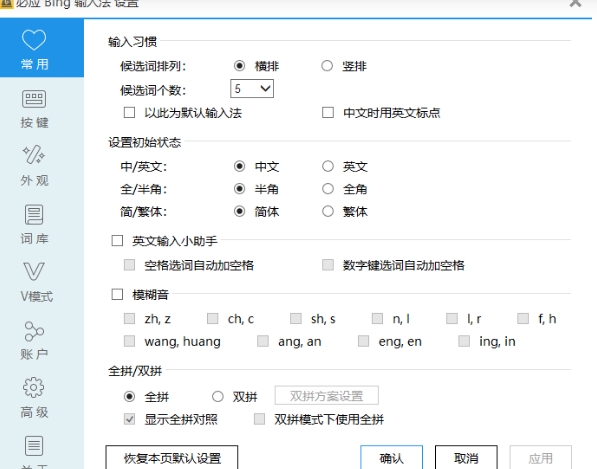Open the 账户 account icon section

[x=34, y=331]
